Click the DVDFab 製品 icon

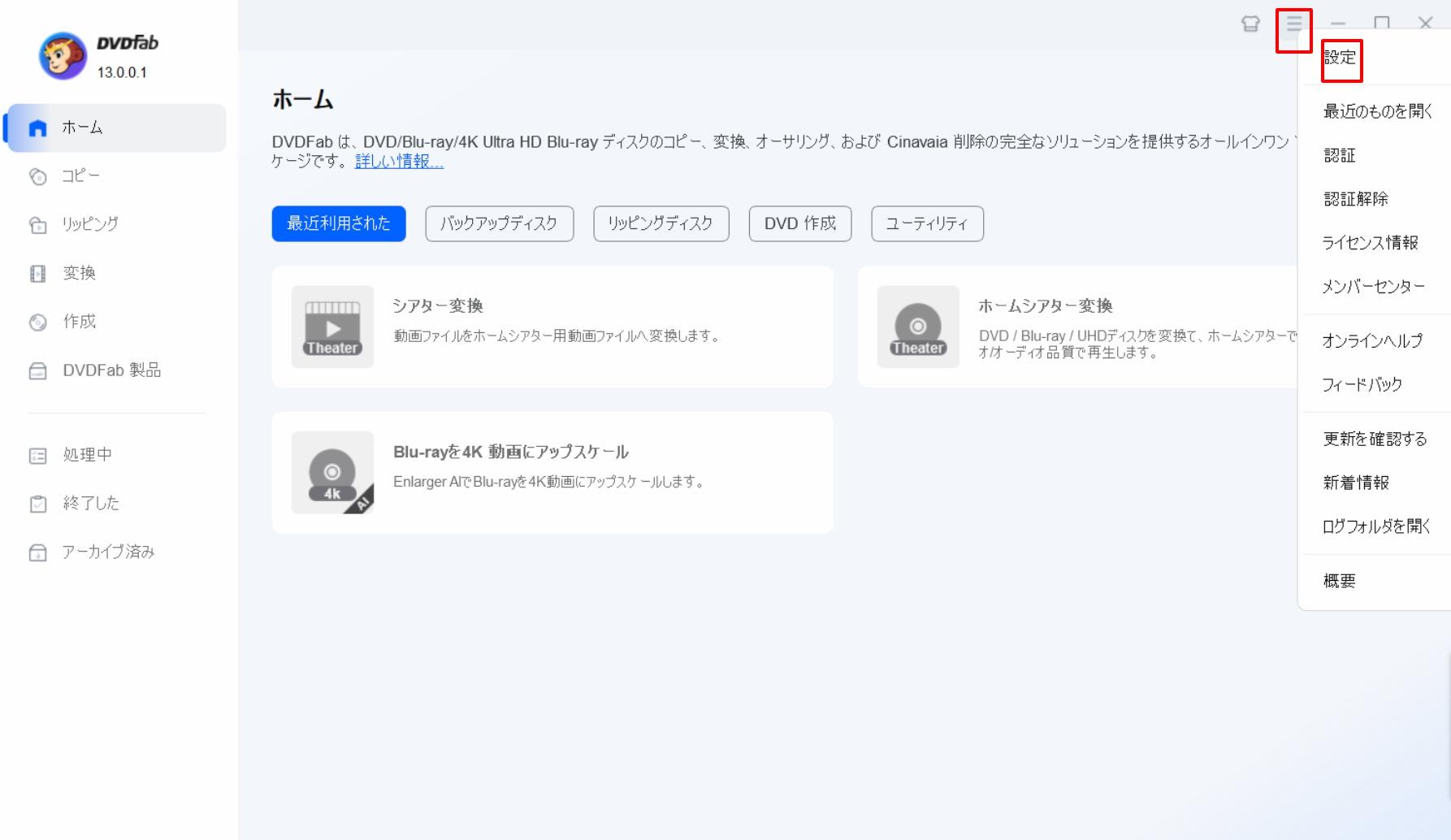pyautogui.click(x=37, y=371)
